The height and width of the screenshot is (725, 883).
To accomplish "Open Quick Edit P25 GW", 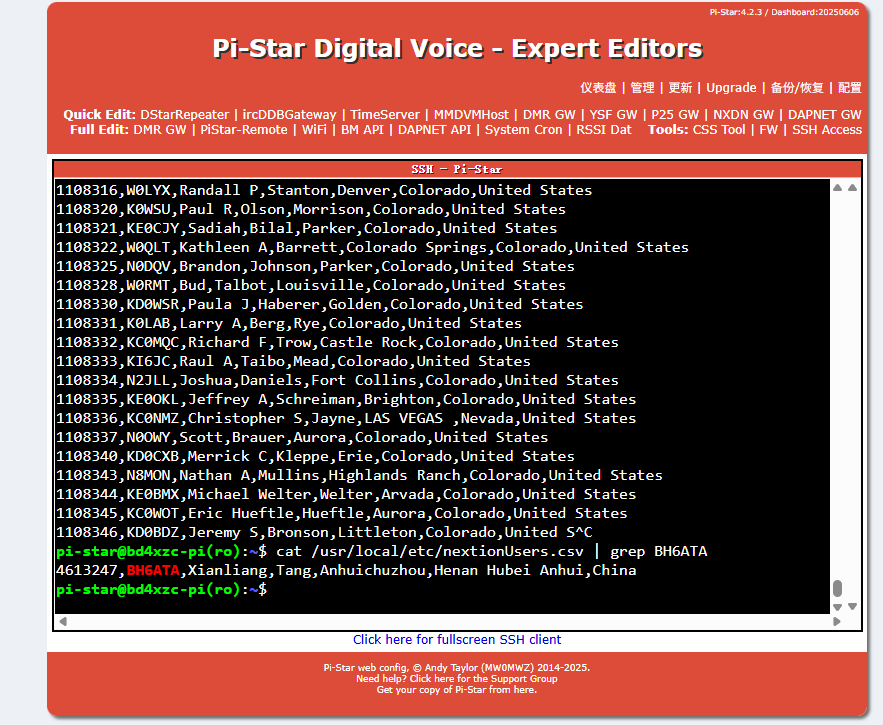I will 675,114.
